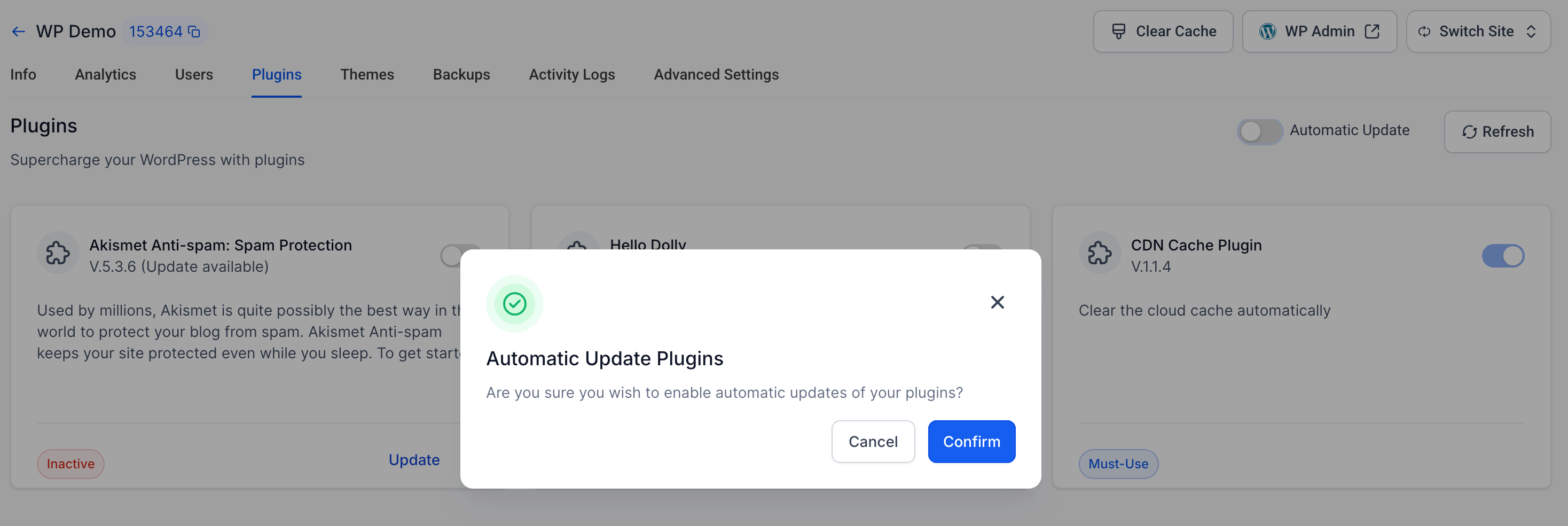Click the Akismet plugin puzzle icon
The height and width of the screenshot is (526, 1568).
(x=58, y=253)
